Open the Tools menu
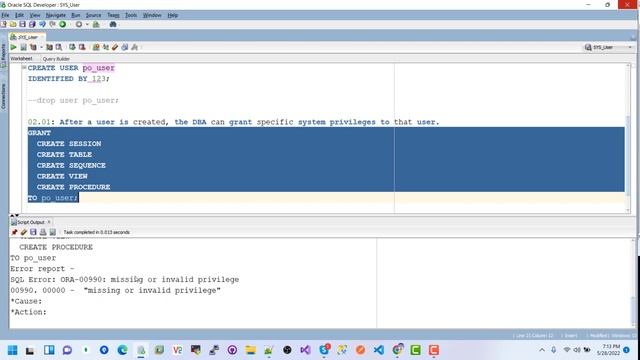640x360 pixels. tap(131, 15)
